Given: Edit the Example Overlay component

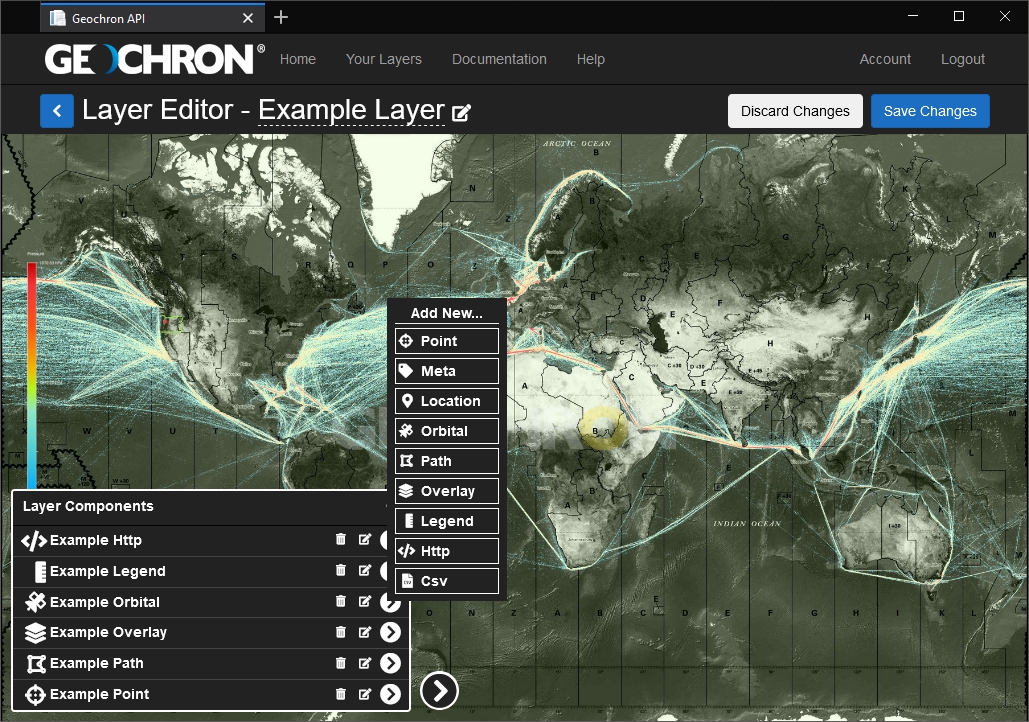Looking at the screenshot, I should click(365, 632).
